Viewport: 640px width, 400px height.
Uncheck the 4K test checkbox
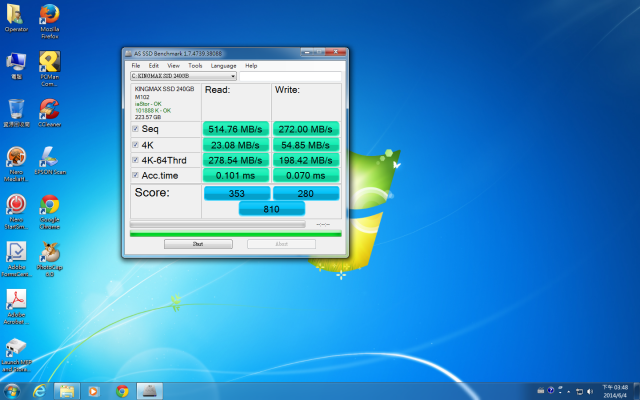(135, 144)
